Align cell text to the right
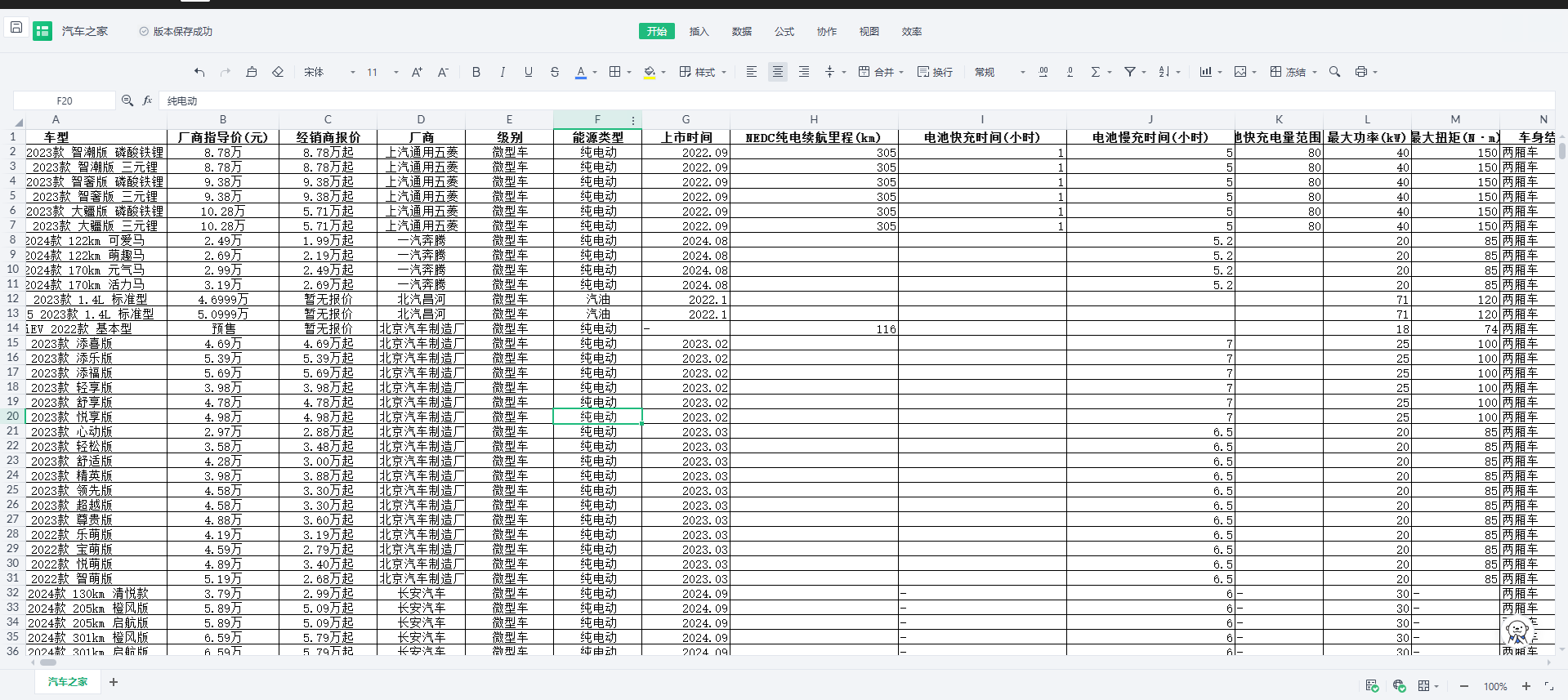Viewport: 1568px width, 700px height. click(x=804, y=72)
